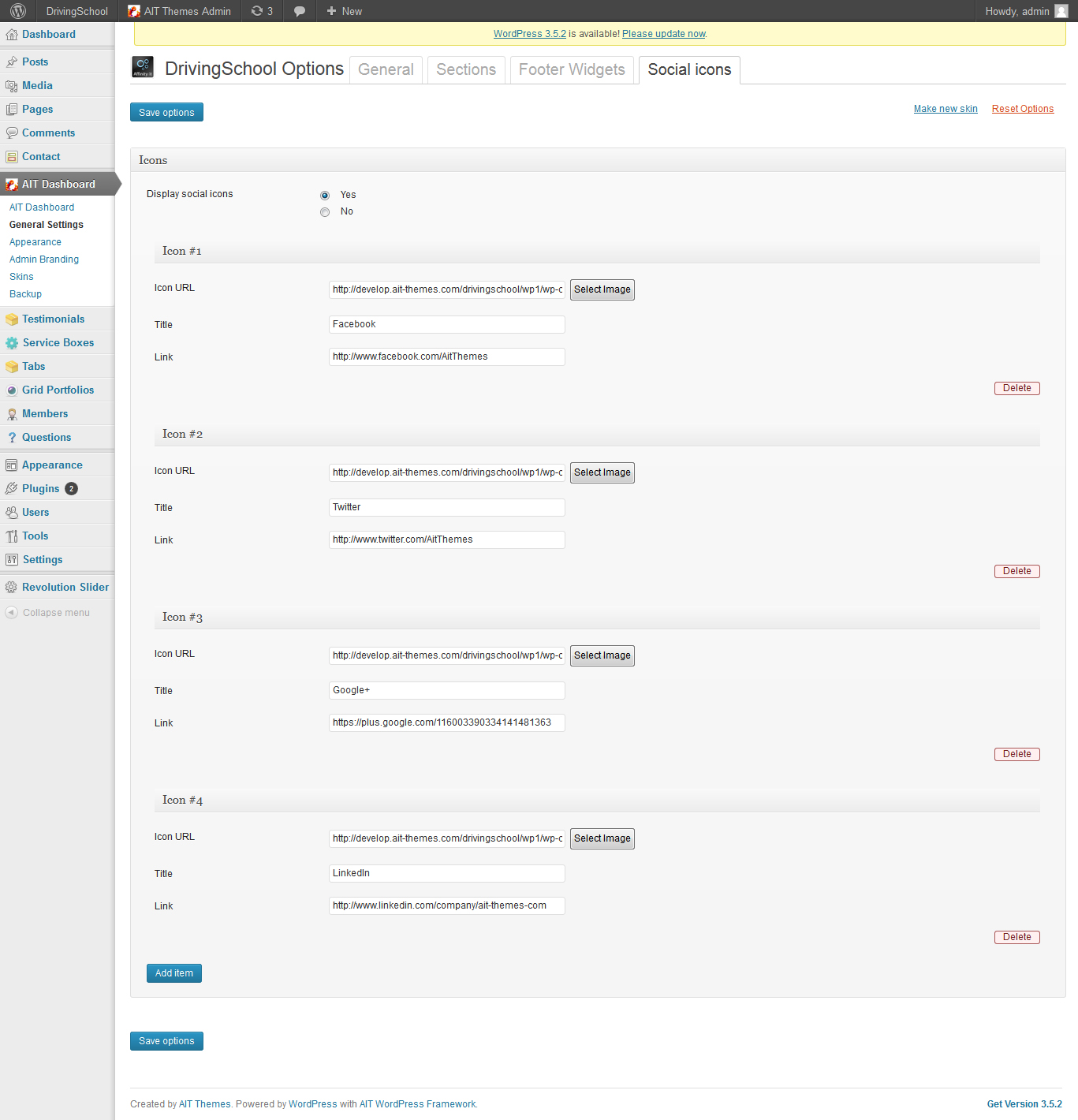Click the Questions question-mark icon
This screenshot has height=1120, width=1078.
point(12,438)
